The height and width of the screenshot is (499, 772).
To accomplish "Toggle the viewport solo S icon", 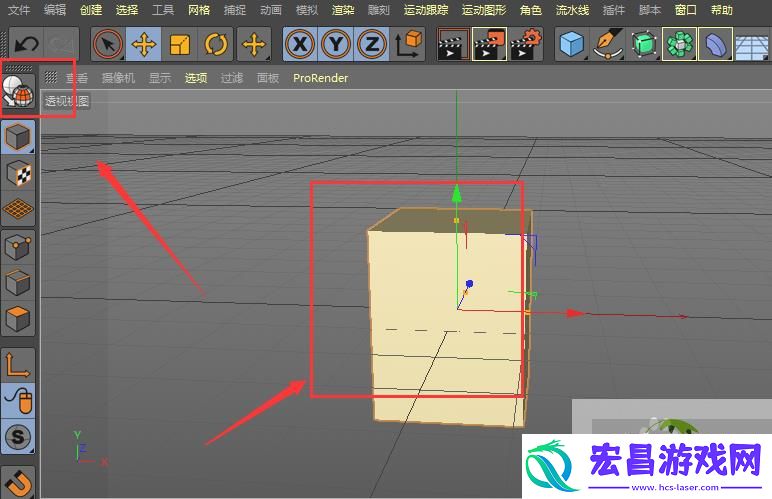I will point(19,437).
